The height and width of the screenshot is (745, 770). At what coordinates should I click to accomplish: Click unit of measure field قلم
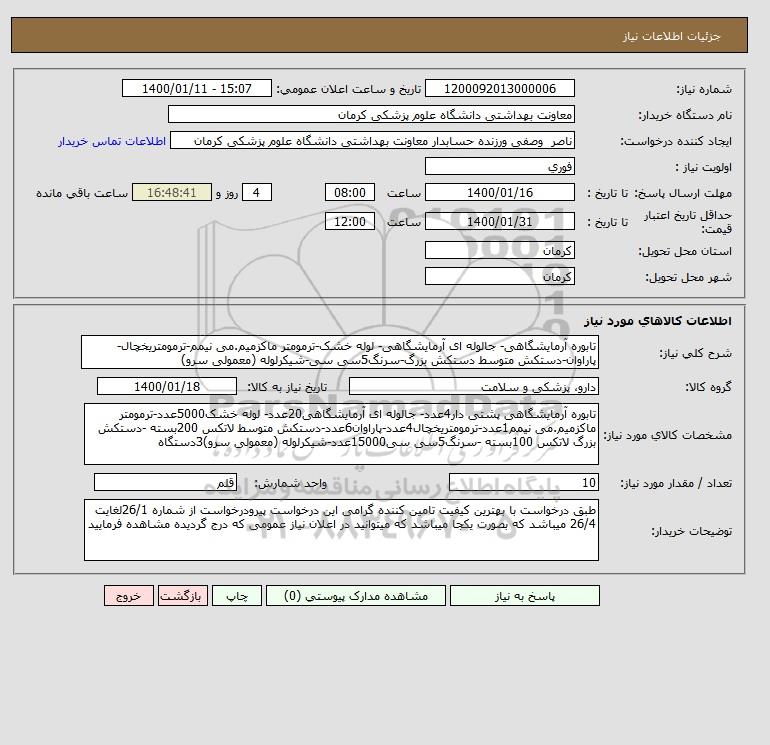click(165, 483)
